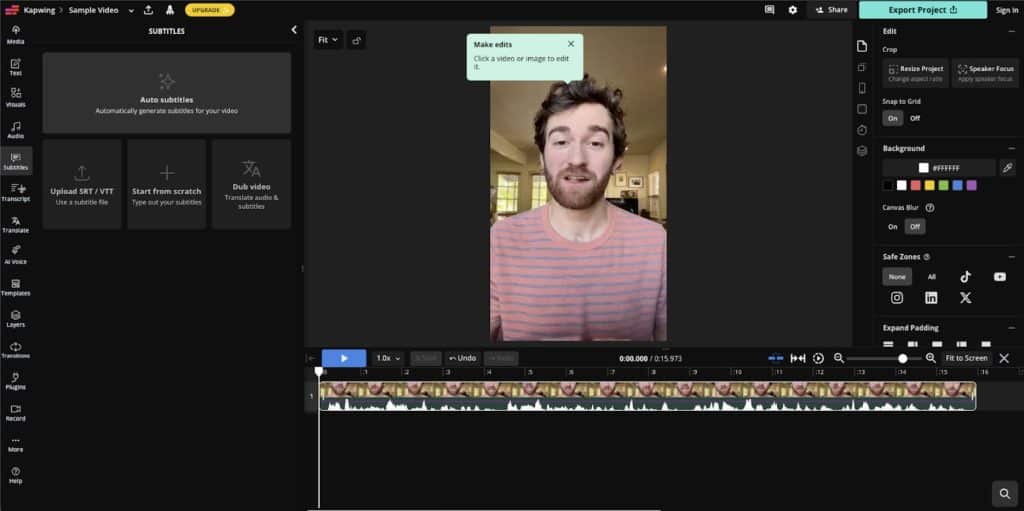Click Dub video card
Image resolution: width=1024 pixels, height=511 pixels.
click(251, 184)
